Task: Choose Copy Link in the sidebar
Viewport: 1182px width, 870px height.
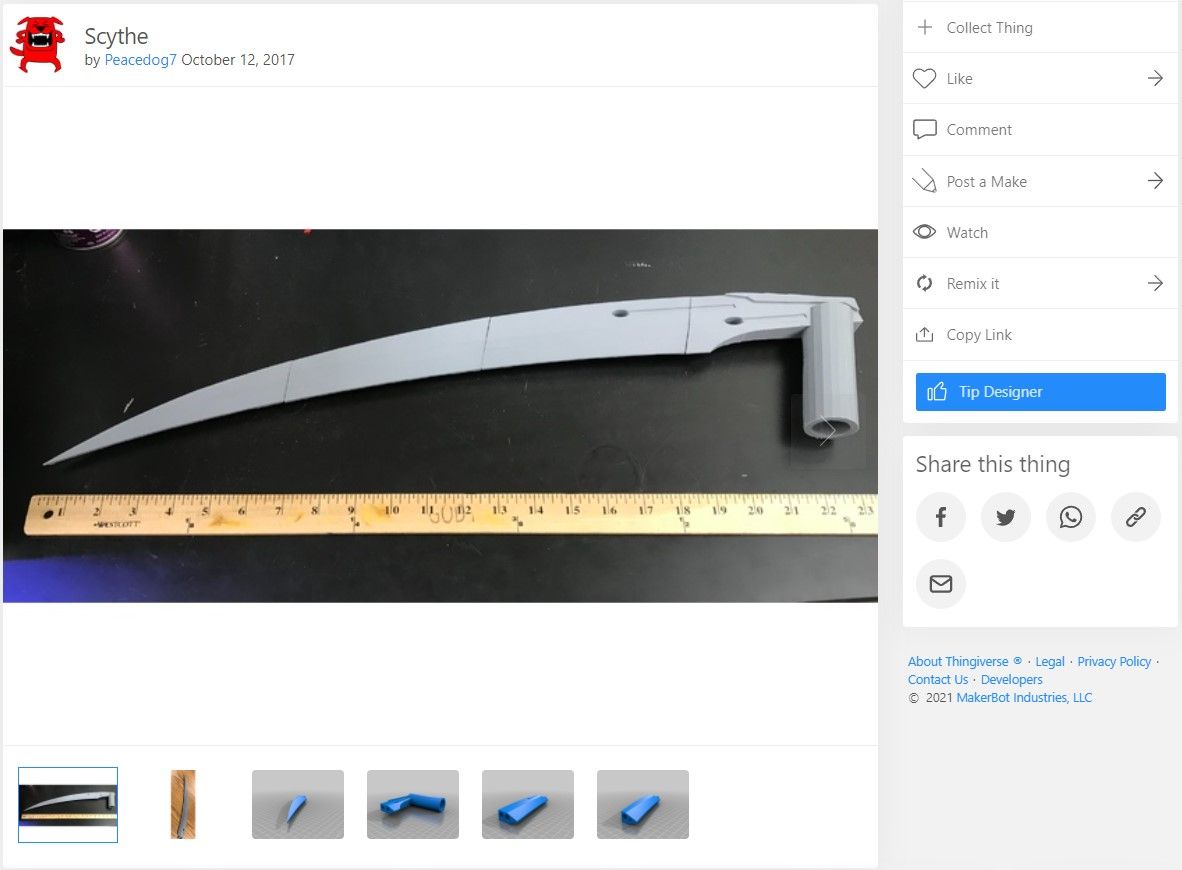Action: 979,335
